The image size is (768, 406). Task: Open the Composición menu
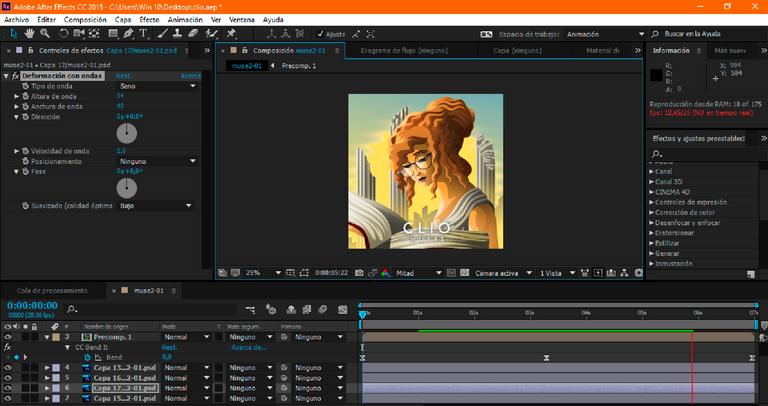pos(85,20)
